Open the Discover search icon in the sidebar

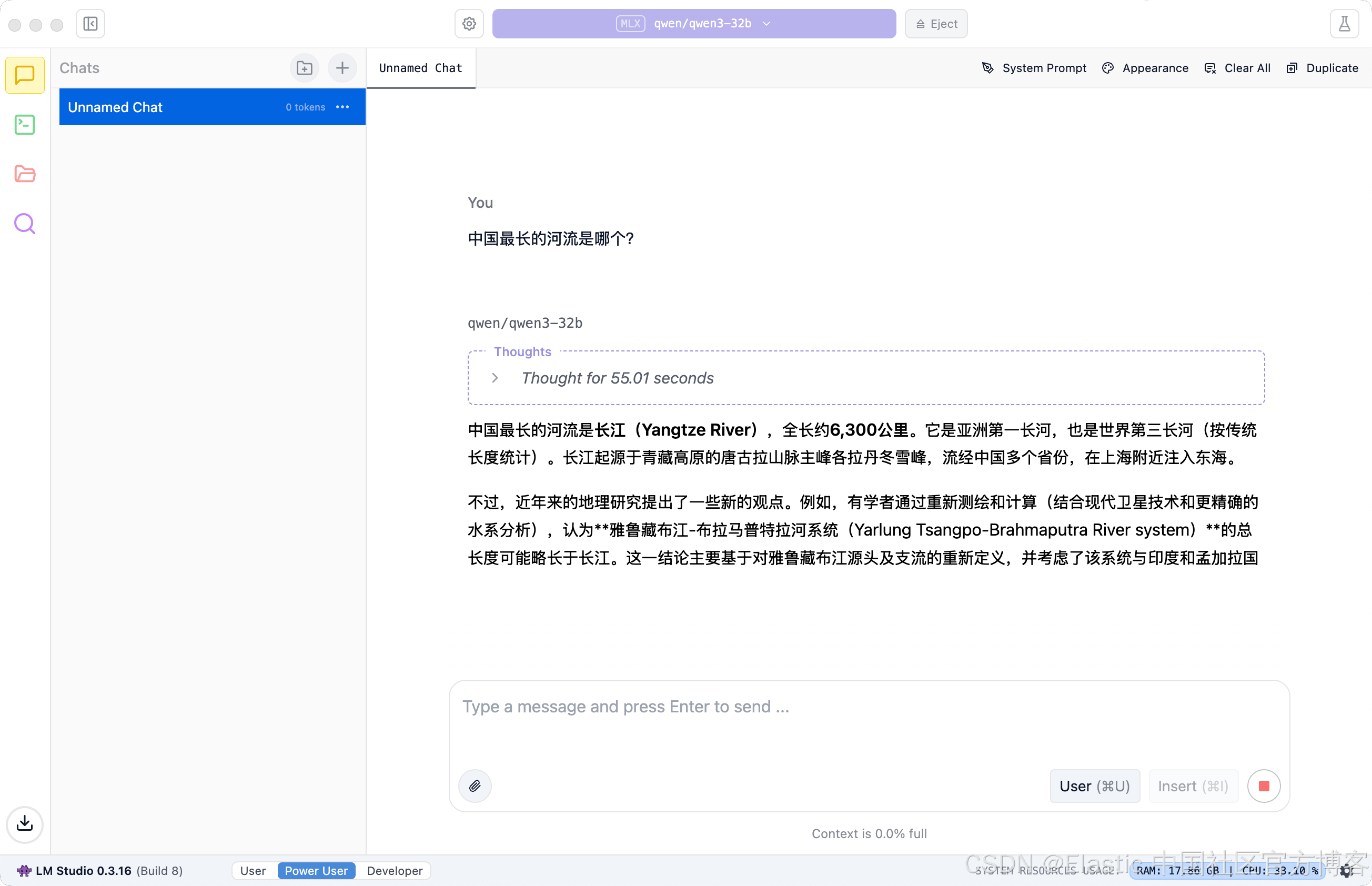point(25,223)
